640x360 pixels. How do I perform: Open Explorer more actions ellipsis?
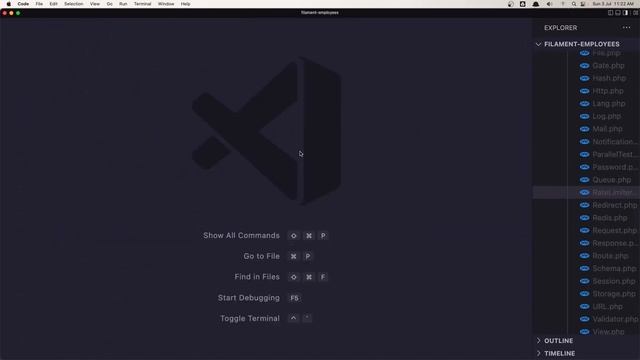pyautogui.click(x=627, y=28)
